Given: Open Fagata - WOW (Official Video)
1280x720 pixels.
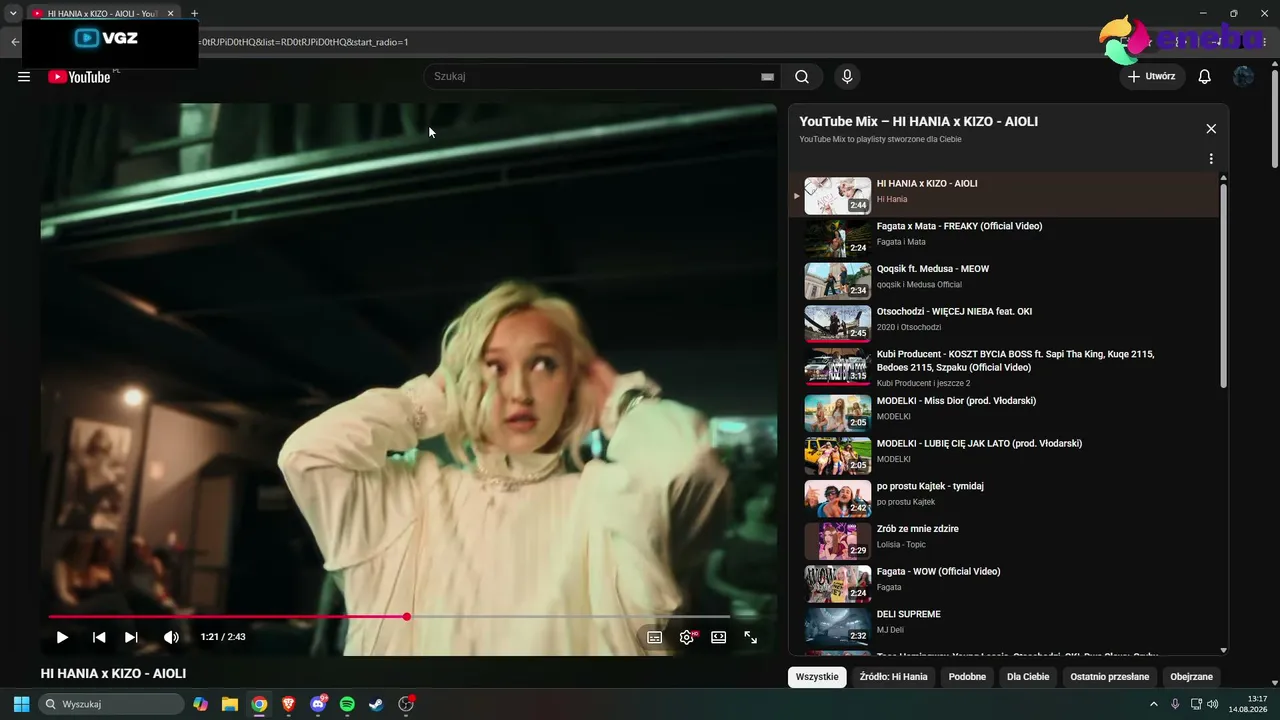Looking at the screenshot, I should [1004, 582].
